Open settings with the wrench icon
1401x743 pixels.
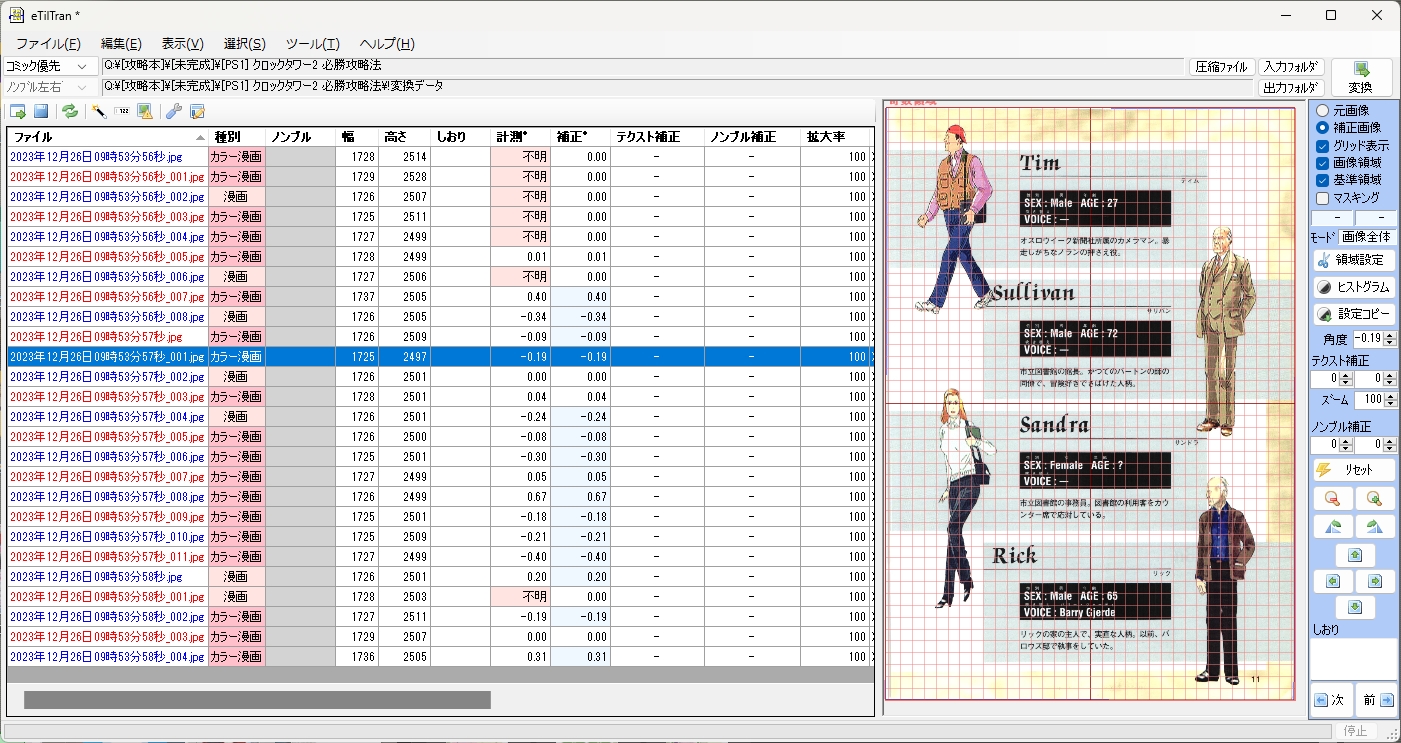(173, 111)
